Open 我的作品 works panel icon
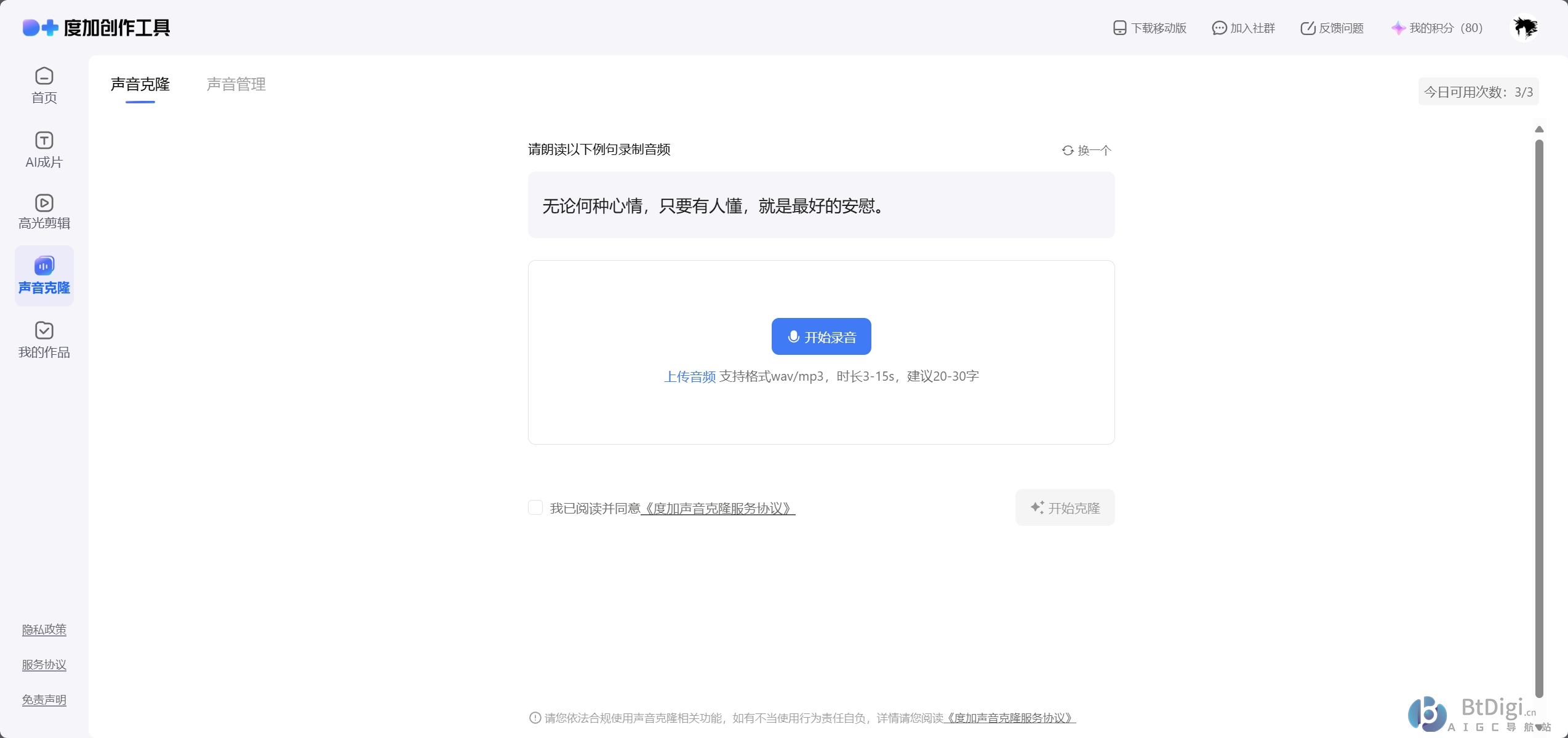 (x=43, y=331)
